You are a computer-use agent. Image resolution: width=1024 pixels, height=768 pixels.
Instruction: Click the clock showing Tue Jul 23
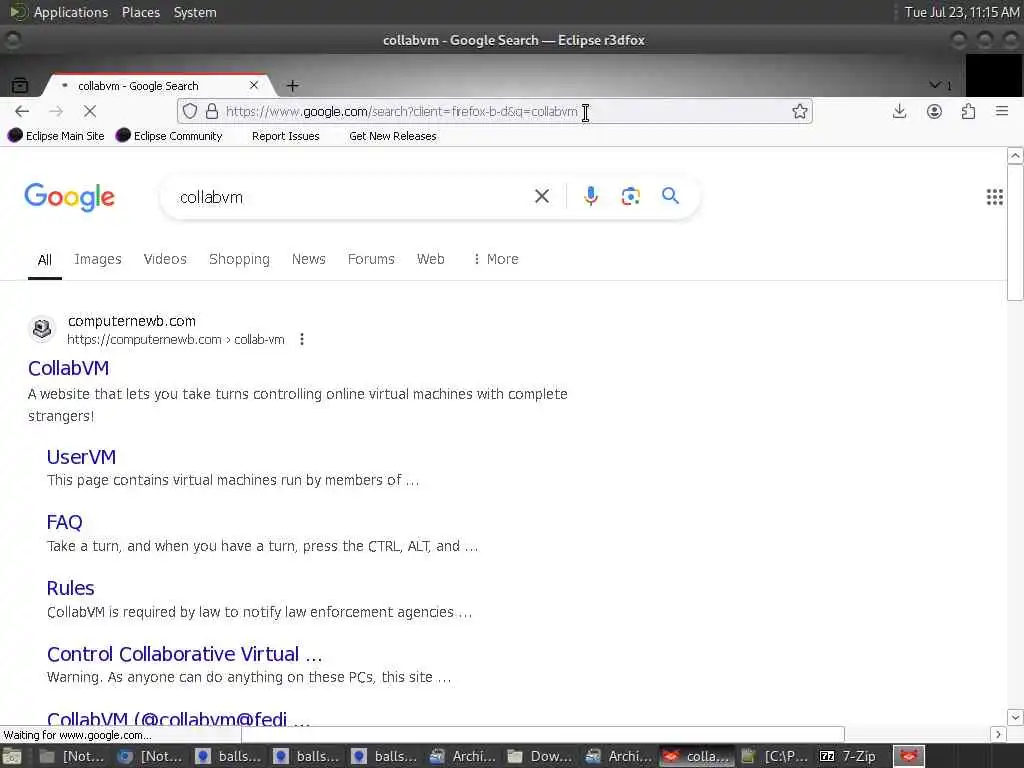(x=961, y=12)
